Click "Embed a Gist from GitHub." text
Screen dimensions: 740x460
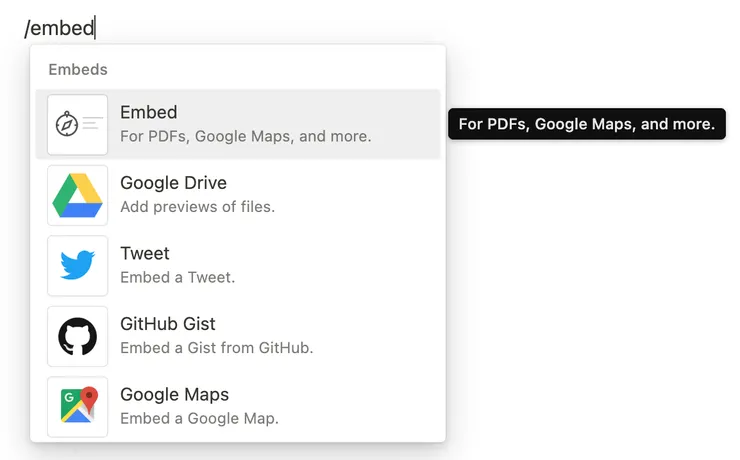[216, 348]
